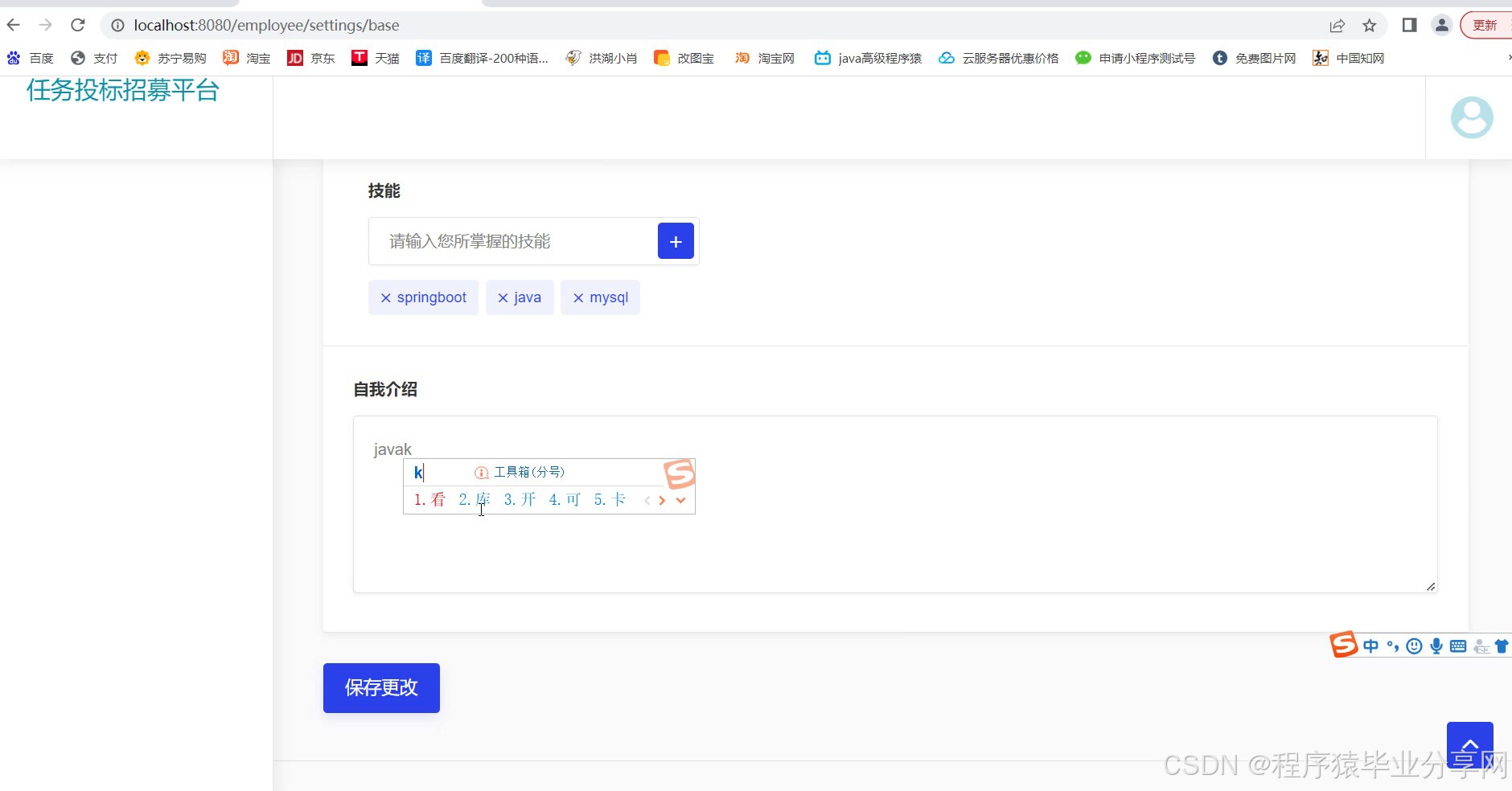Open 申请小程序测试号 bookmark
1512x791 pixels.
1136,58
